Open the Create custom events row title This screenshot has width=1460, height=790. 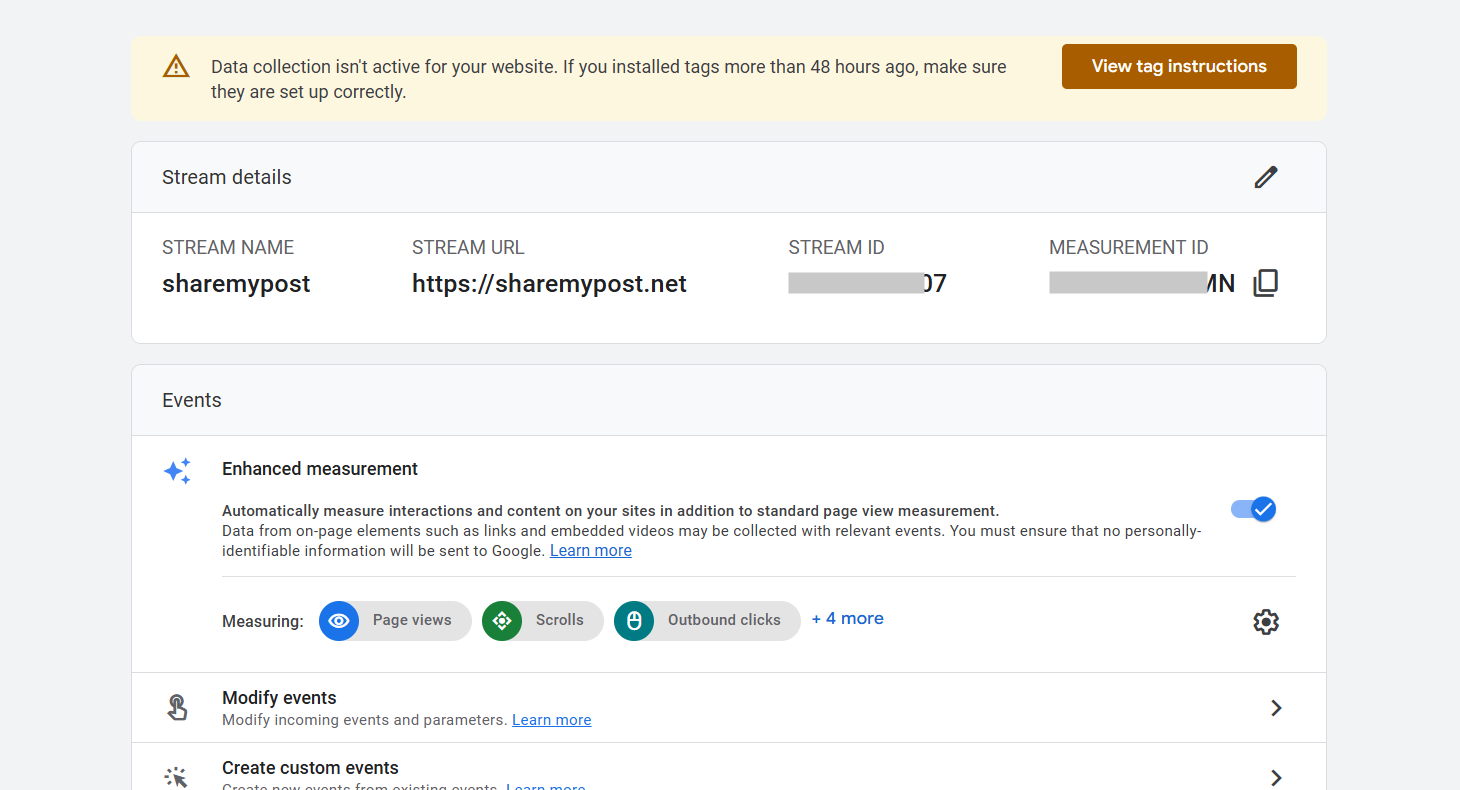tap(310, 768)
